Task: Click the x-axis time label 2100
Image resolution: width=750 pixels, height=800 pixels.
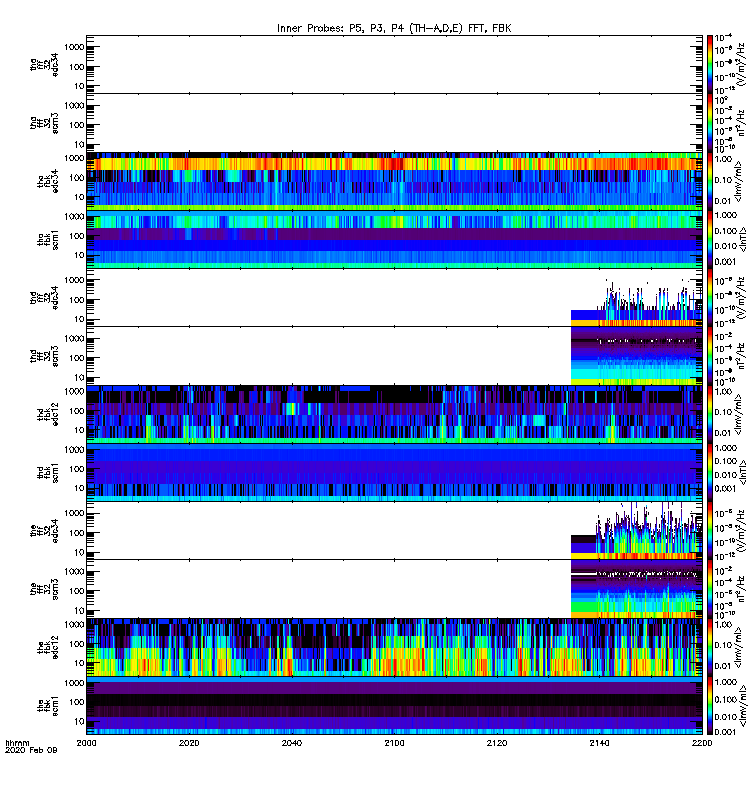Action: point(394,743)
